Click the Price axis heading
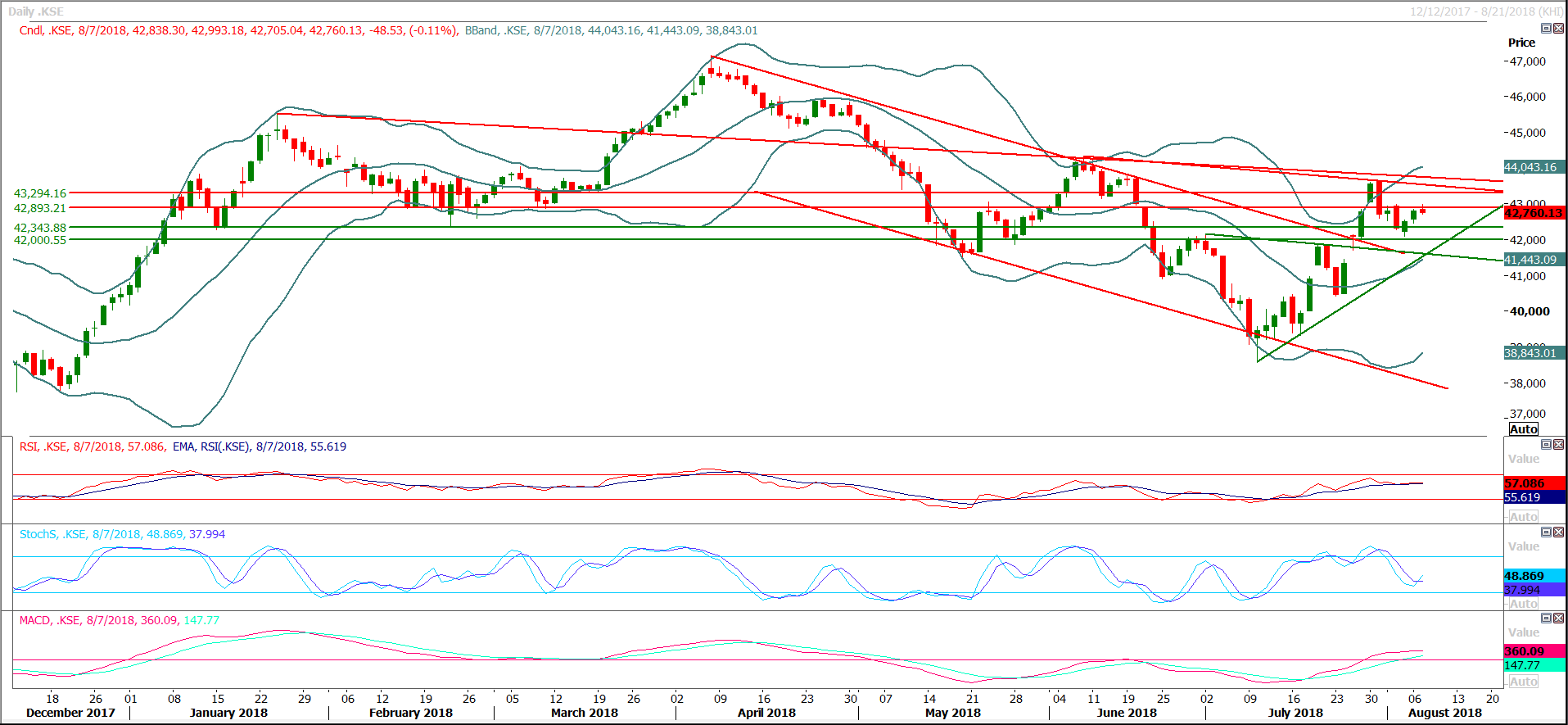1568x725 pixels. pyautogui.click(x=1522, y=43)
